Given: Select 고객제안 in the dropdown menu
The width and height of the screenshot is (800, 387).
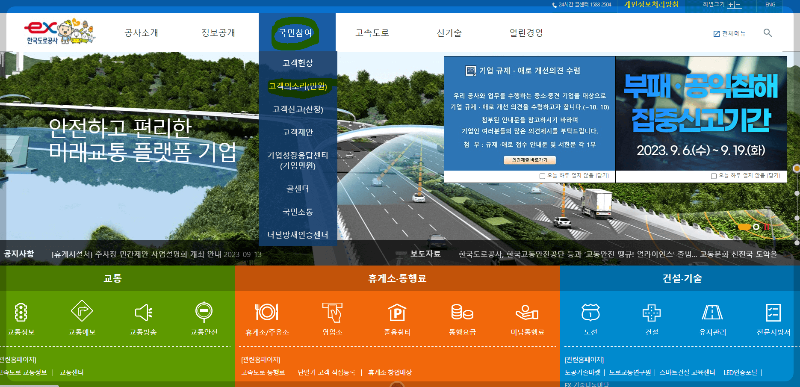Looking at the screenshot, I should point(297,132).
